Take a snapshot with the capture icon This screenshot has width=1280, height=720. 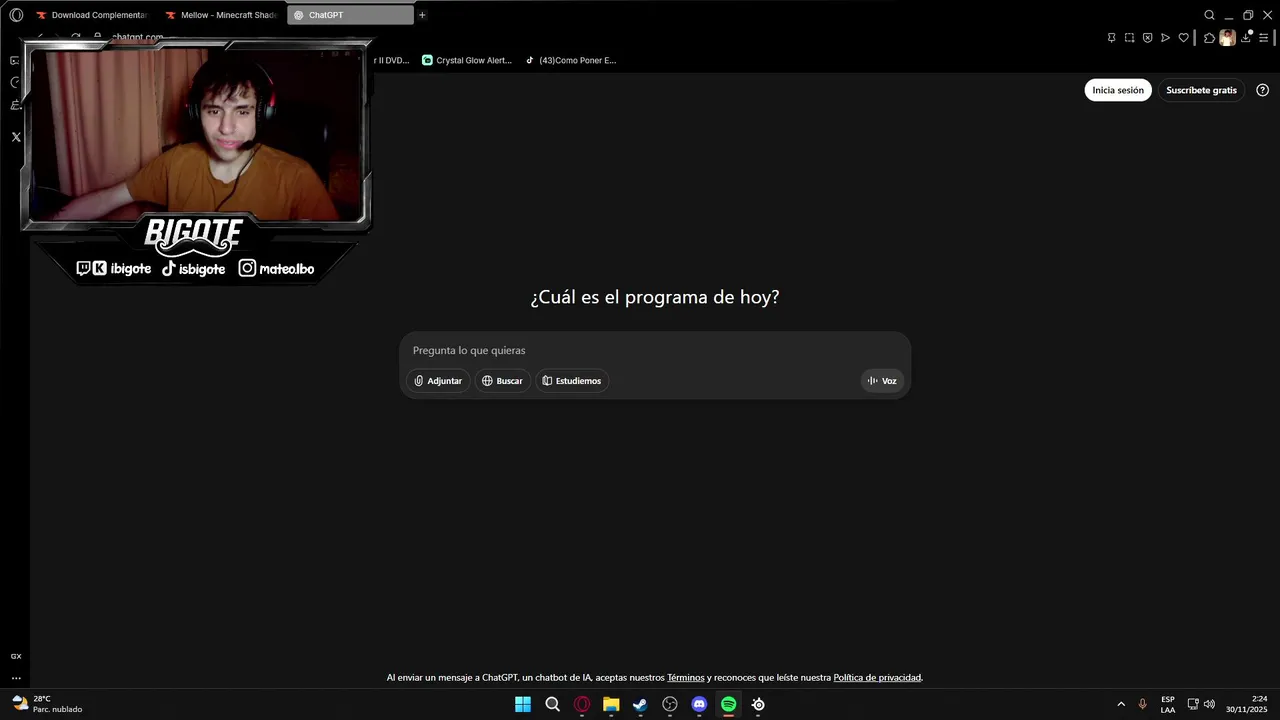1129,38
